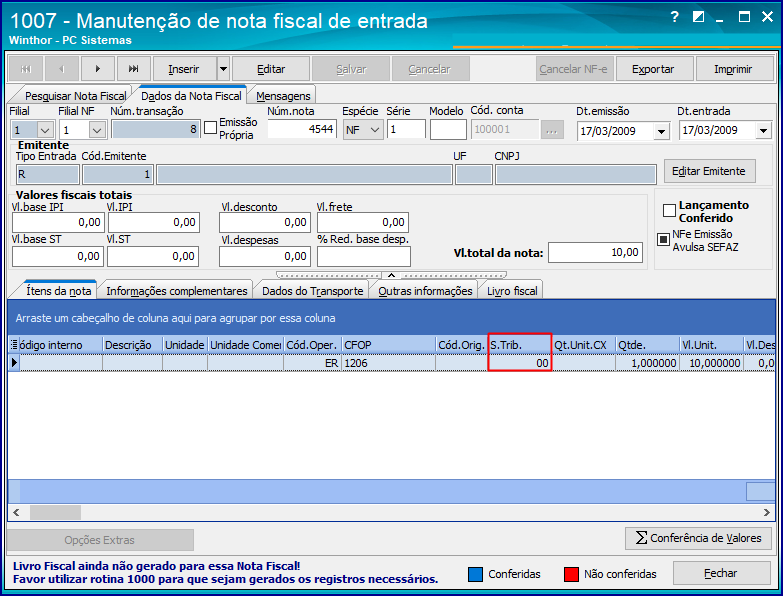Expand the Espécie NF dropdown
The width and height of the screenshot is (783, 596).
[375, 130]
